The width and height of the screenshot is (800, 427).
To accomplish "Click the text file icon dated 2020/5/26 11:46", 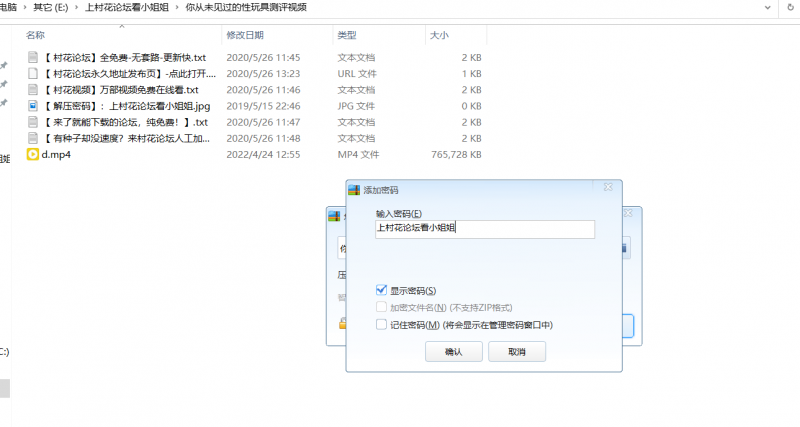I will 32,89.
